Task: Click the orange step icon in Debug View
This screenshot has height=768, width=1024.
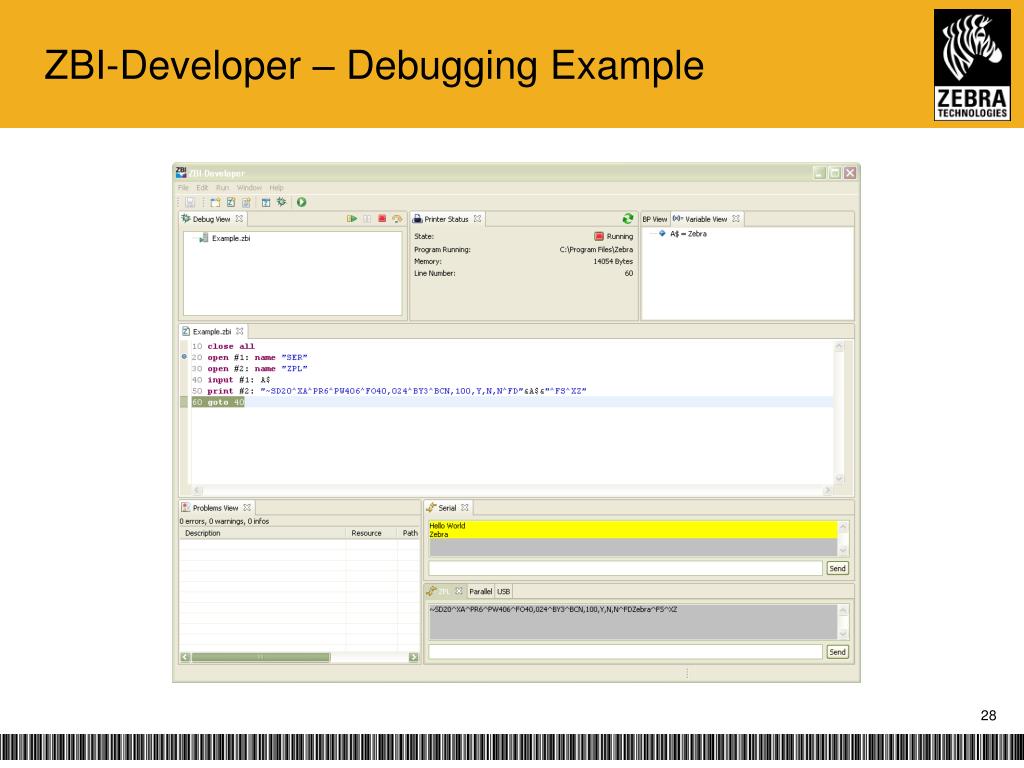Action: 397,219
